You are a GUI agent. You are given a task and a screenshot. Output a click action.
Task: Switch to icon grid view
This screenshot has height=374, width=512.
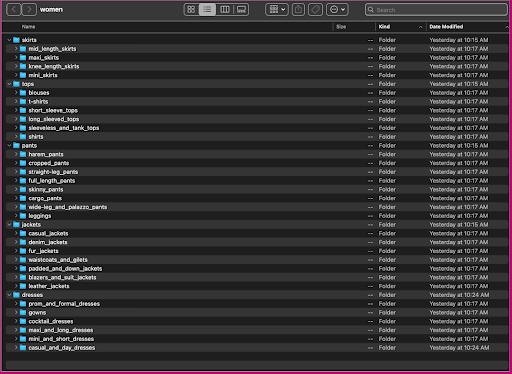point(191,9)
